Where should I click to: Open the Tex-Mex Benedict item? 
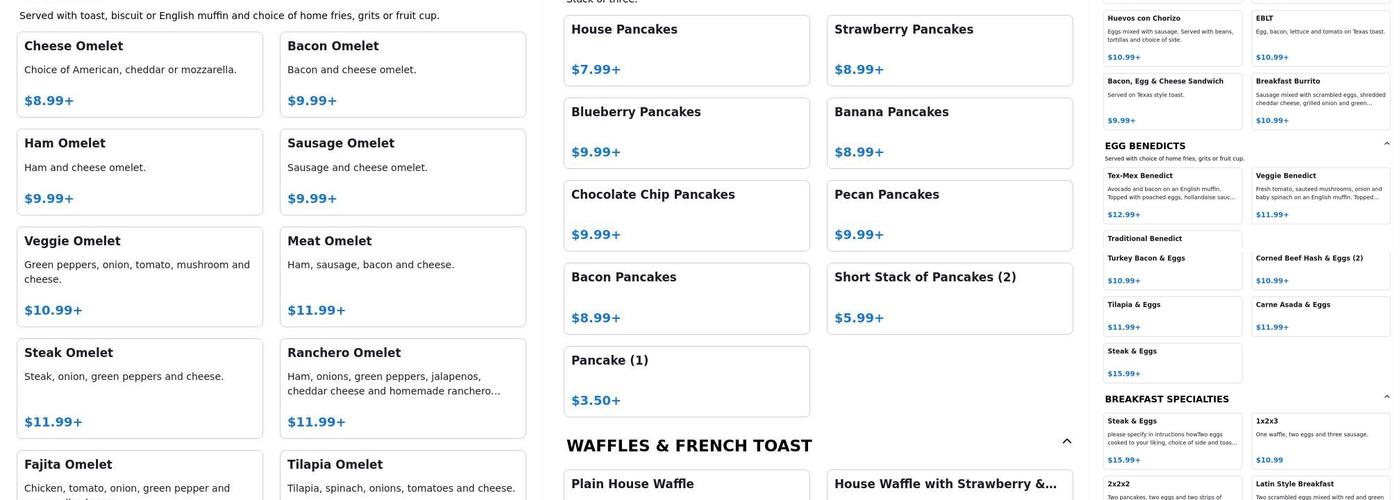click(1173, 195)
